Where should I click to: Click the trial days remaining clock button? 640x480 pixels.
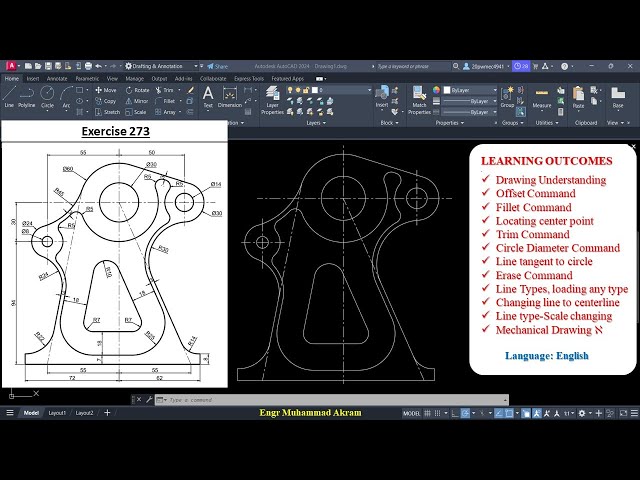click(x=521, y=66)
